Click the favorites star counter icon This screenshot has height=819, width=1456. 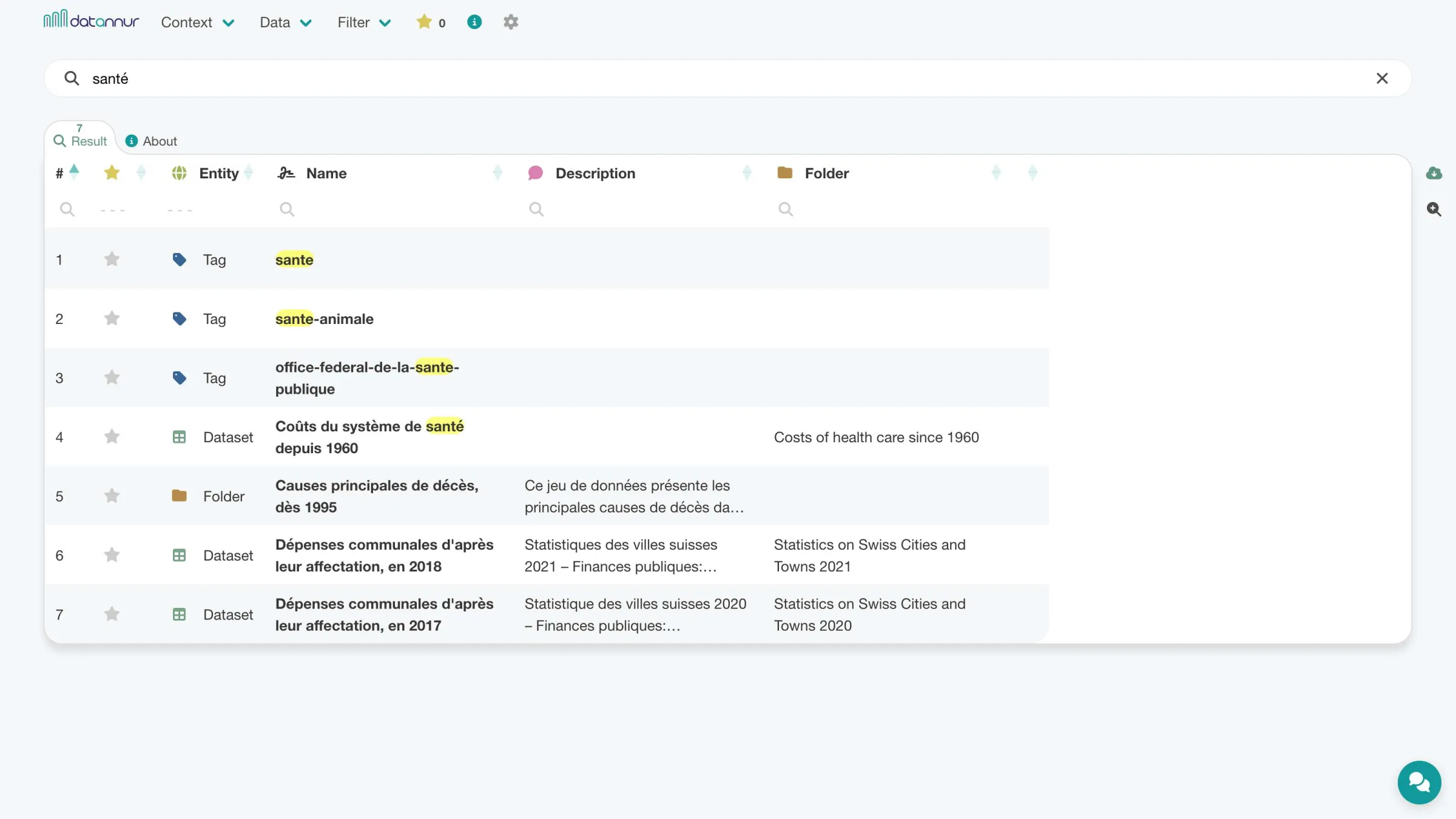click(424, 22)
